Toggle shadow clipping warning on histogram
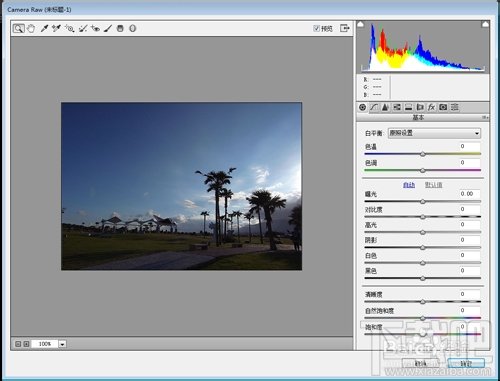The image size is (500, 381). coord(361,24)
